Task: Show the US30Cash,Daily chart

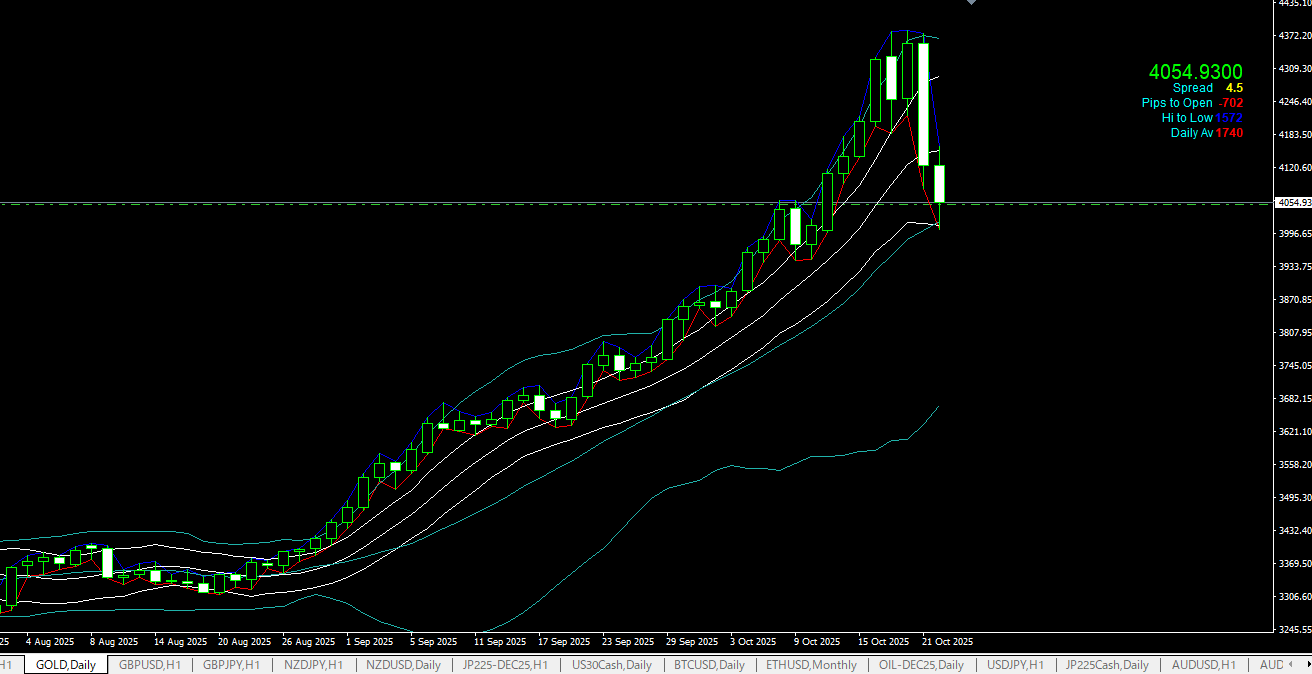Action: (x=611, y=665)
